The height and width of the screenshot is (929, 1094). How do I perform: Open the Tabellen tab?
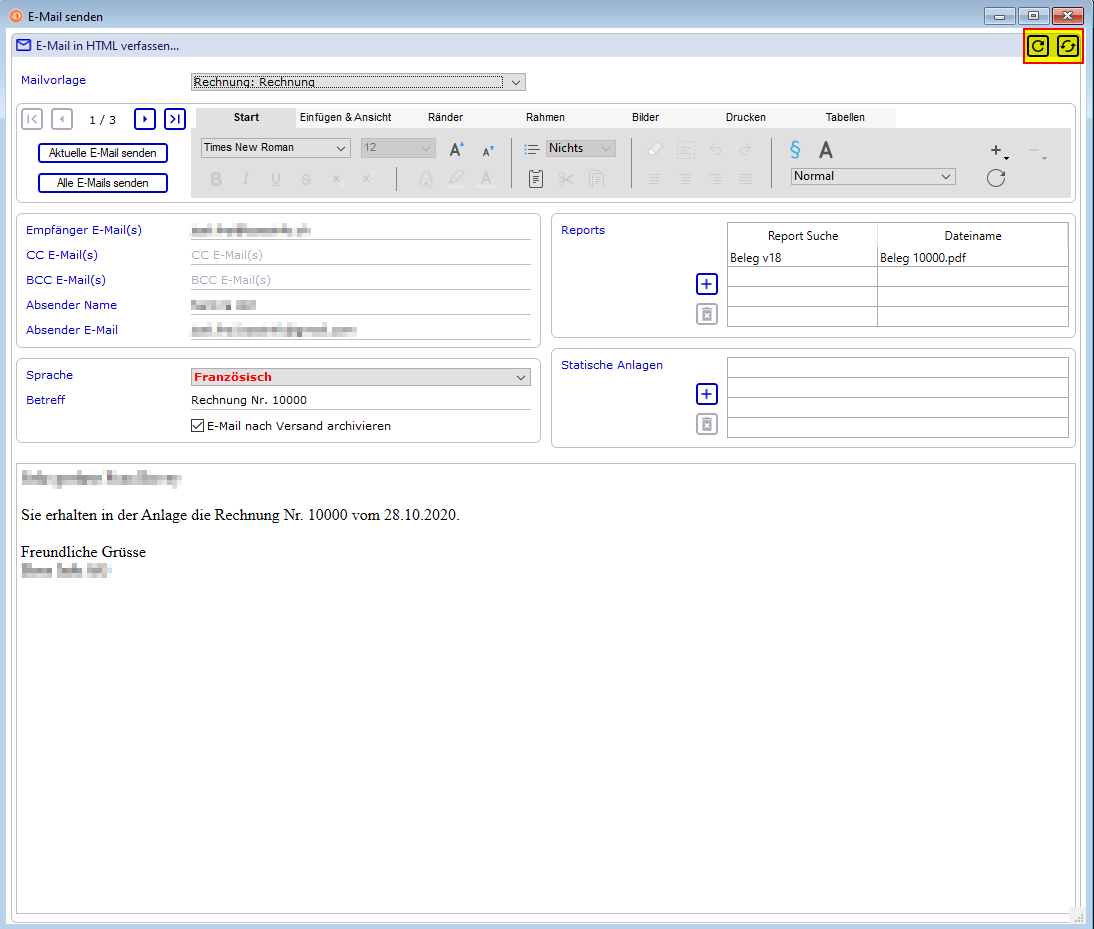point(845,117)
